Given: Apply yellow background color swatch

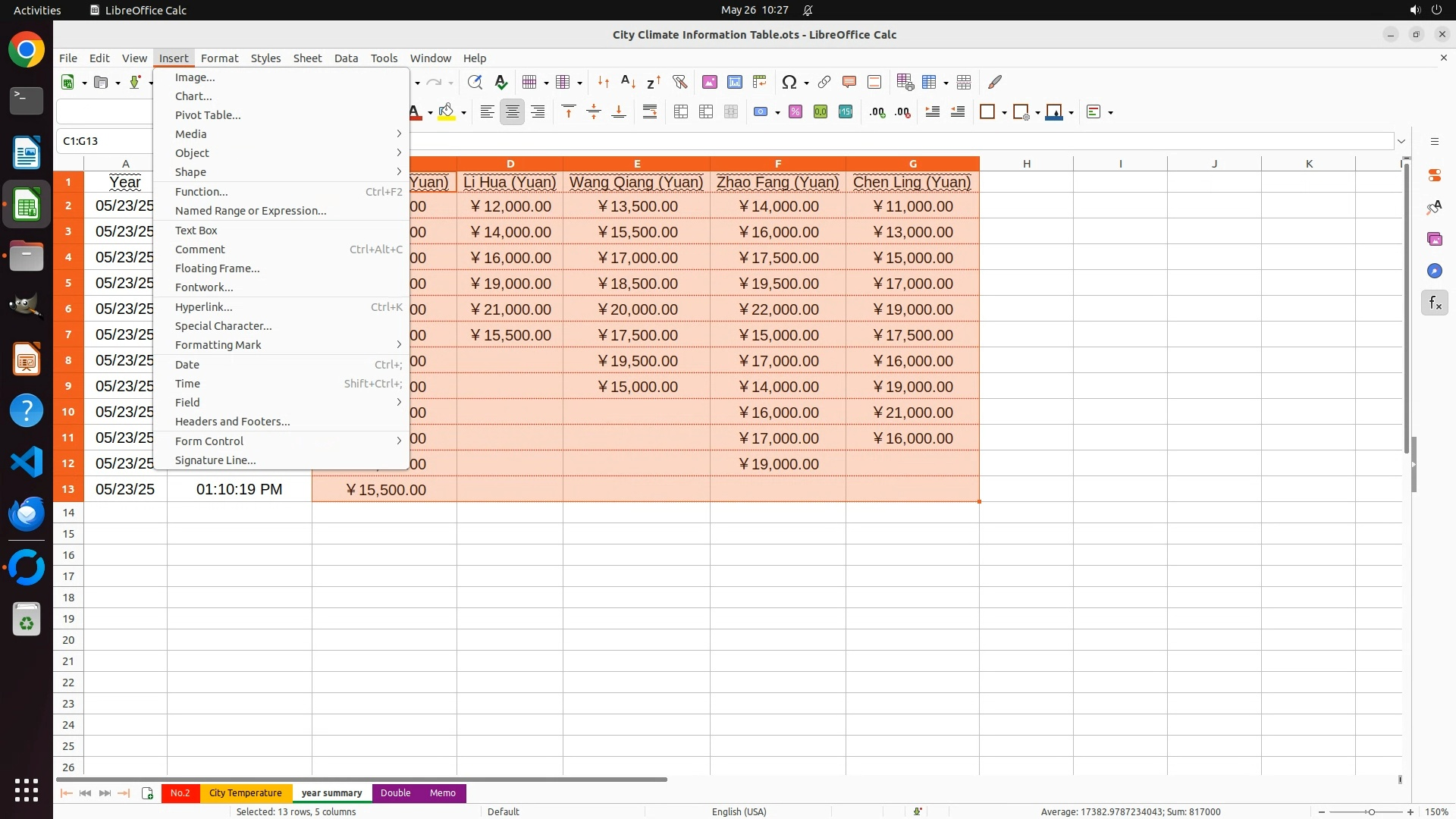Looking at the screenshot, I should click(446, 112).
